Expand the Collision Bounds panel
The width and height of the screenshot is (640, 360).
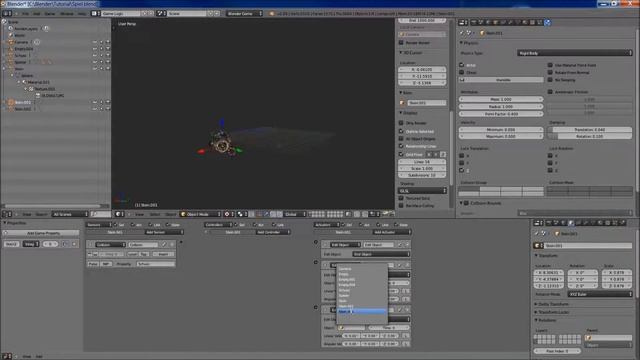coord(461,203)
